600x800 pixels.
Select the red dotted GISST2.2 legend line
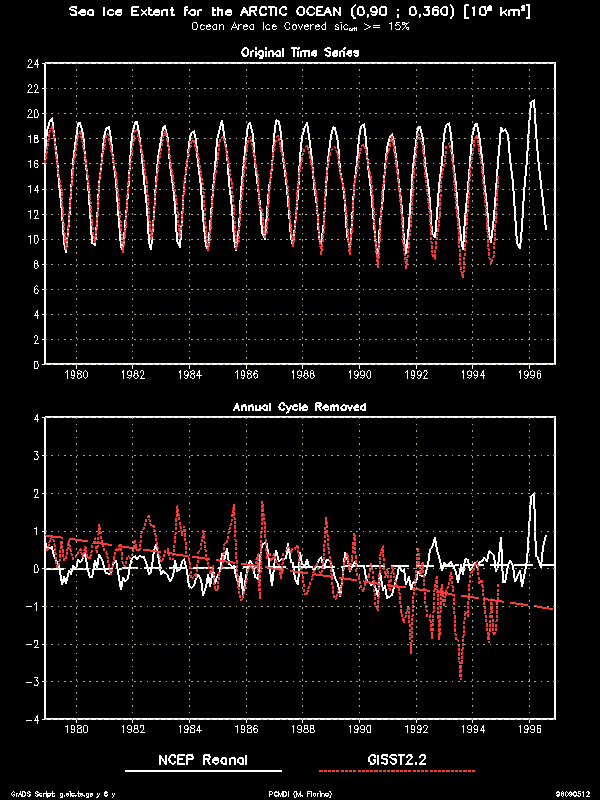point(397,772)
